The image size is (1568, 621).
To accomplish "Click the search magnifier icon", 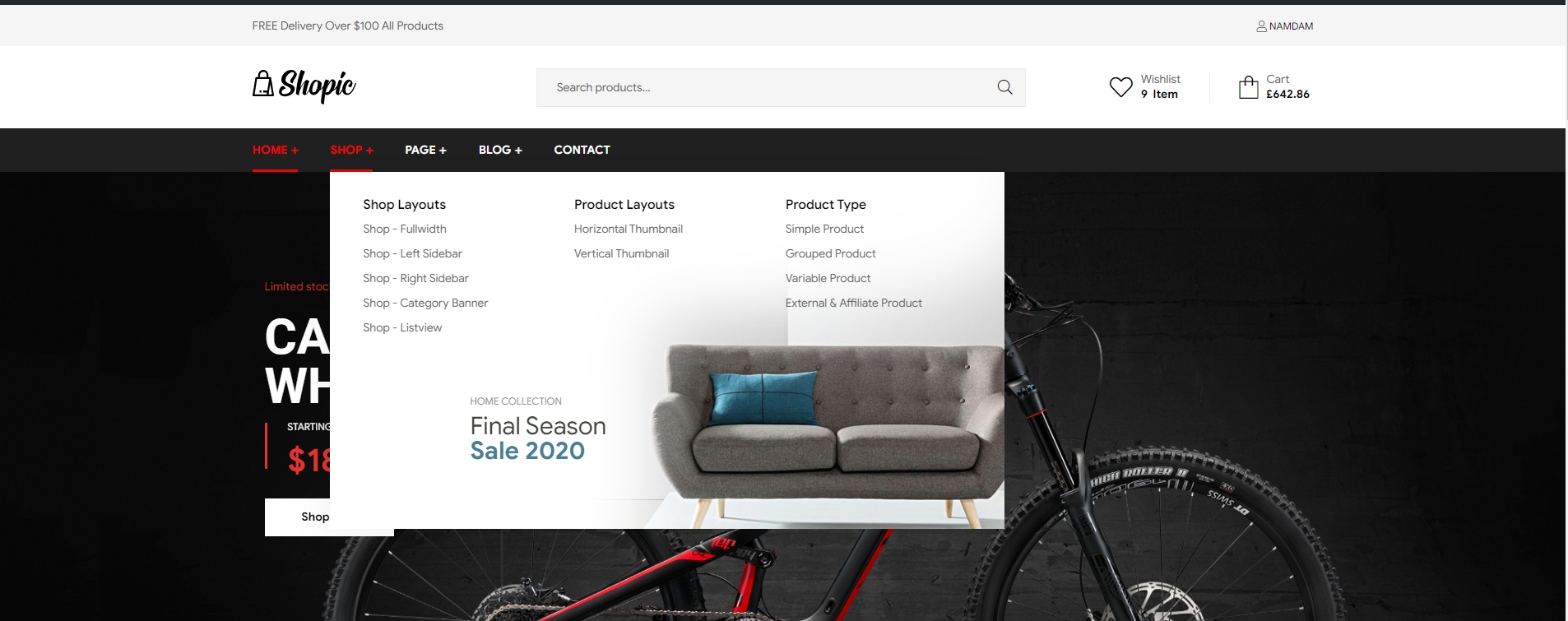I will coord(1004,87).
